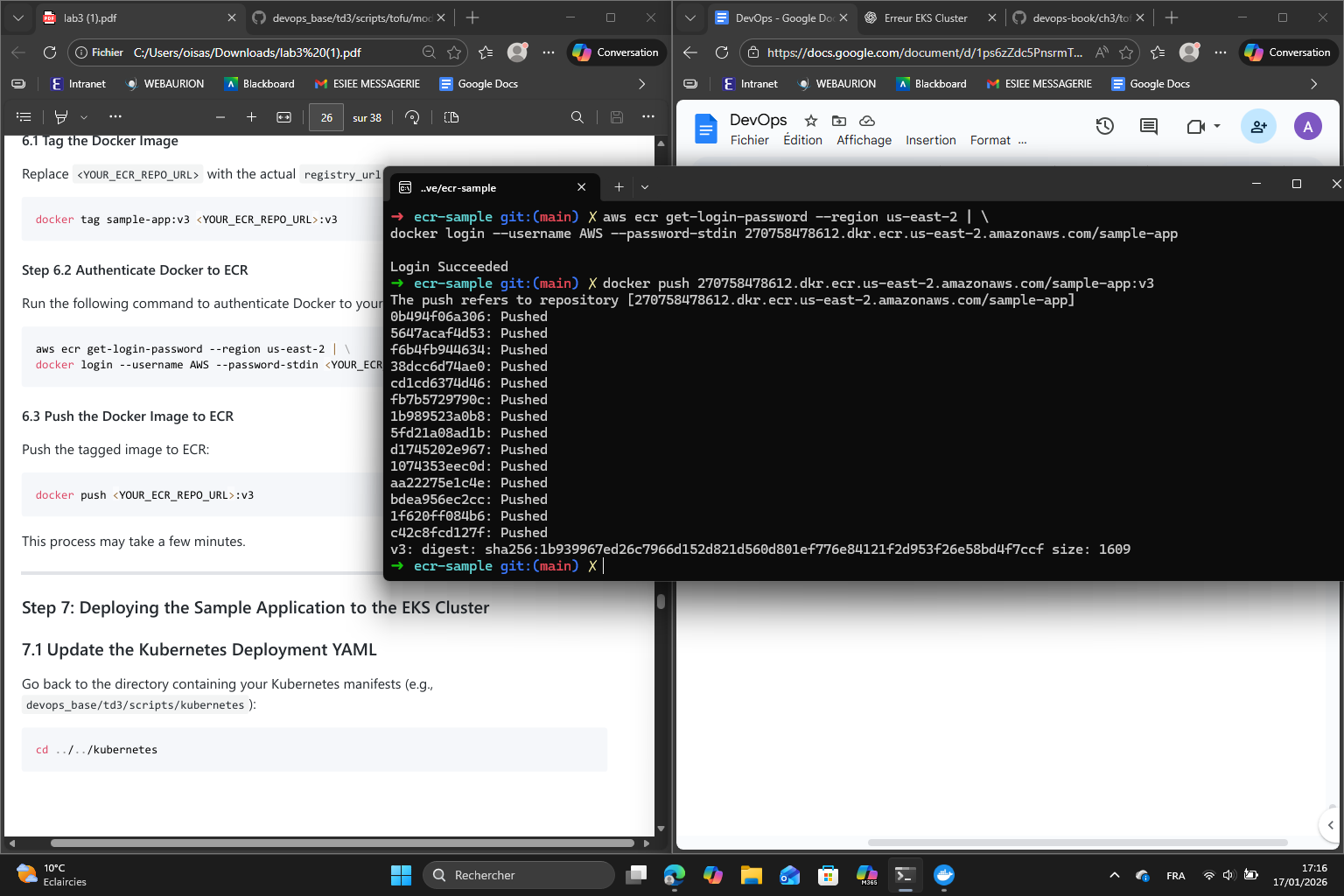Screen dimensions: 1344x896
Task: Rotate the PDF page
Action: coord(412,117)
